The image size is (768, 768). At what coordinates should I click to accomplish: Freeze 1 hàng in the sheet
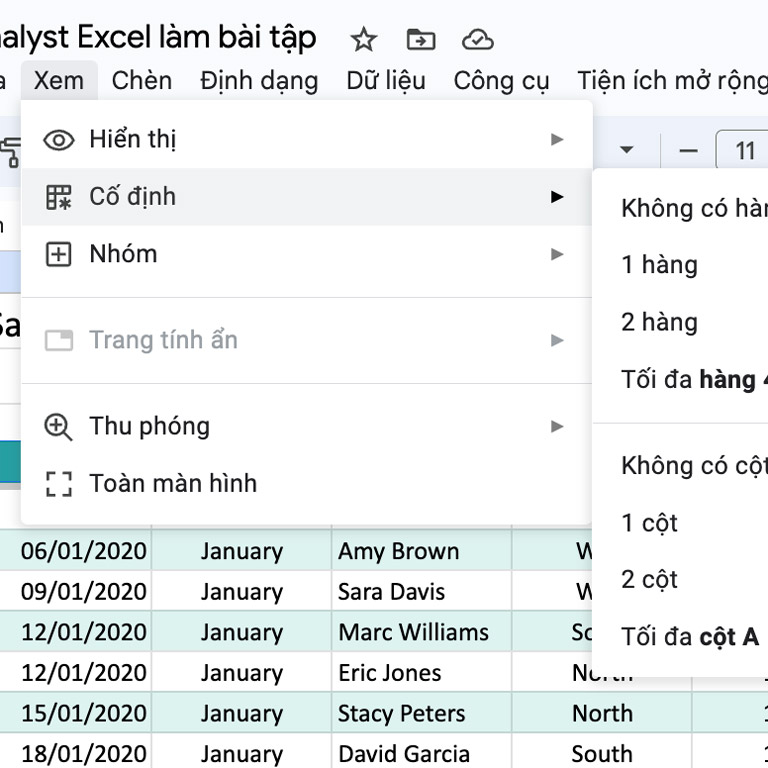point(660,265)
